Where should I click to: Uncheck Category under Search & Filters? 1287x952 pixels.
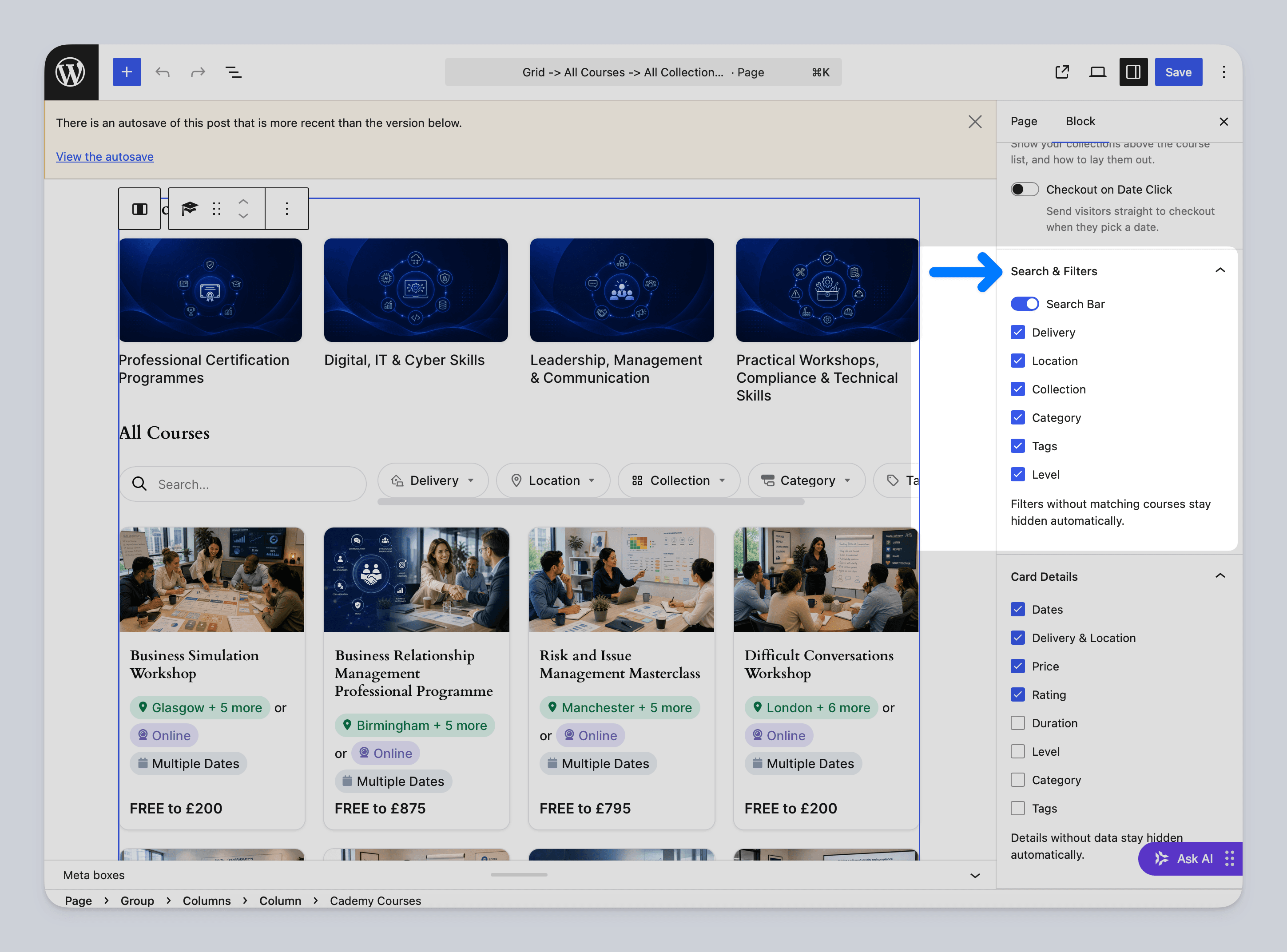[x=1018, y=417]
